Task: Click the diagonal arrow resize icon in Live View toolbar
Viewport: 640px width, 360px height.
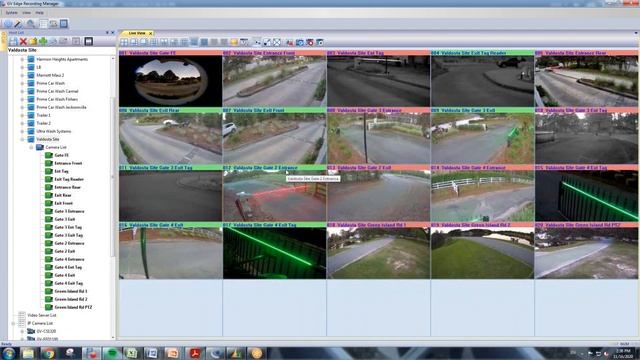Action: click(267, 42)
